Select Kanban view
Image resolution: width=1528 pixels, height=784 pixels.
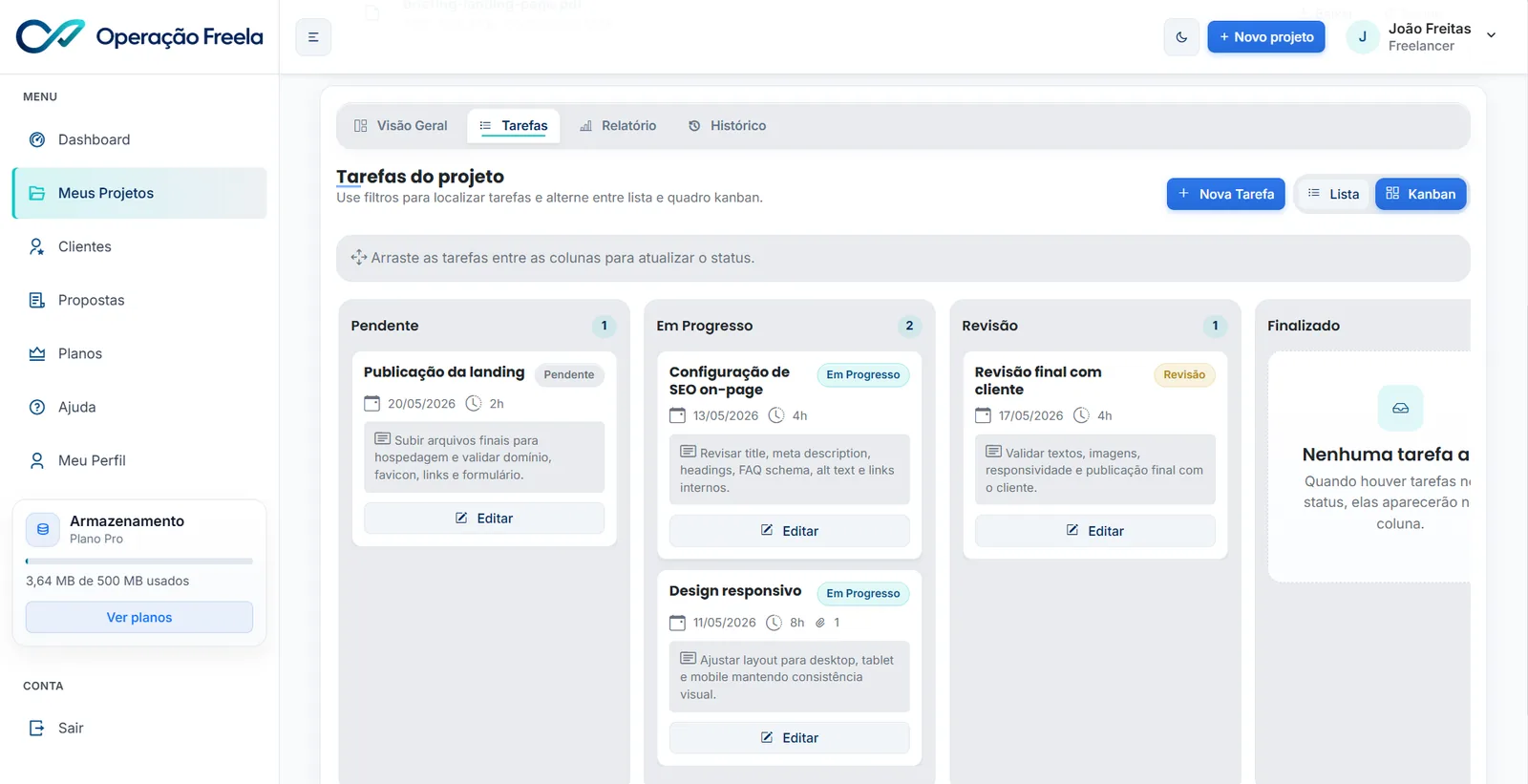click(x=1421, y=194)
